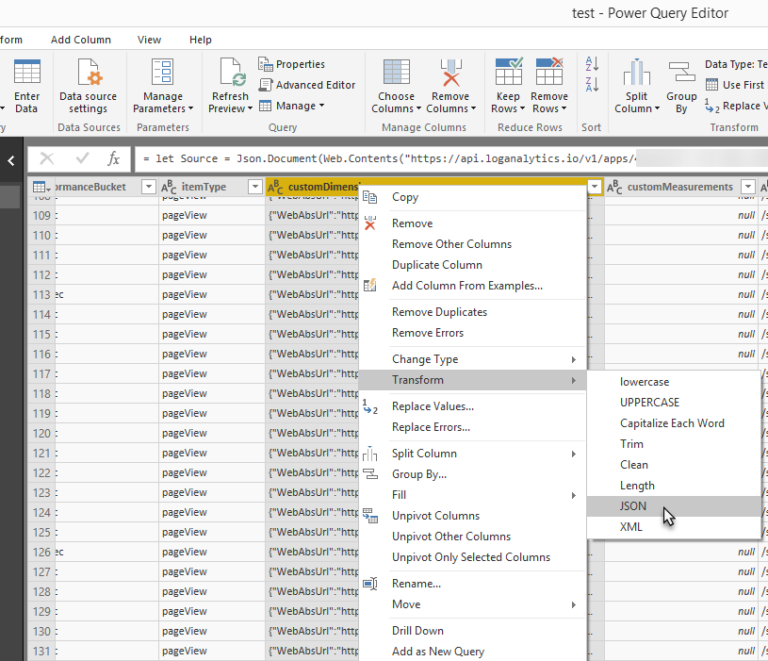Open the itemType column filter dropdown
The width and height of the screenshot is (768, 661).
pos(255,187)
